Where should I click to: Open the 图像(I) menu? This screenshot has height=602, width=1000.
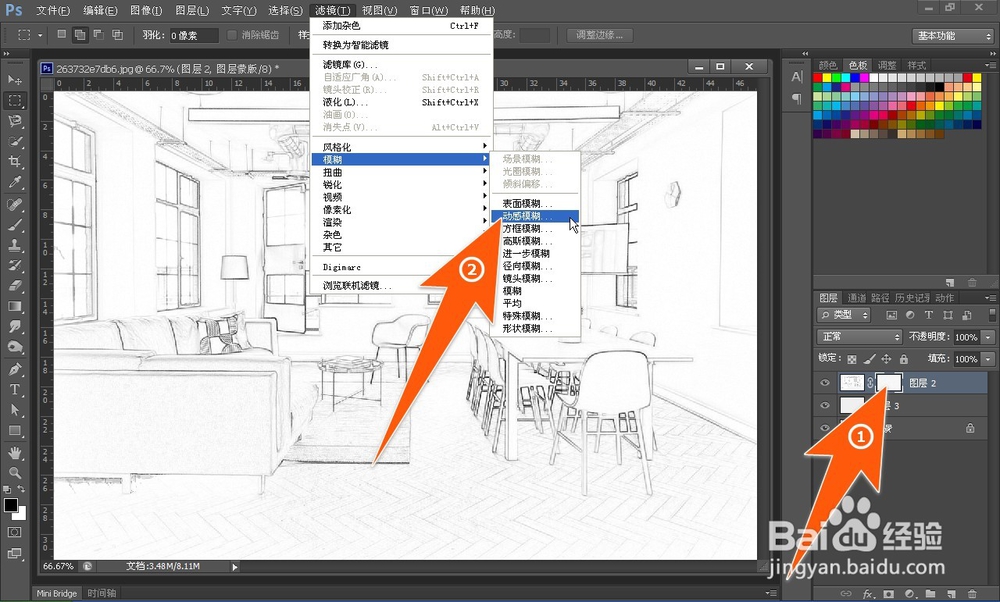[x=146, y=10]
